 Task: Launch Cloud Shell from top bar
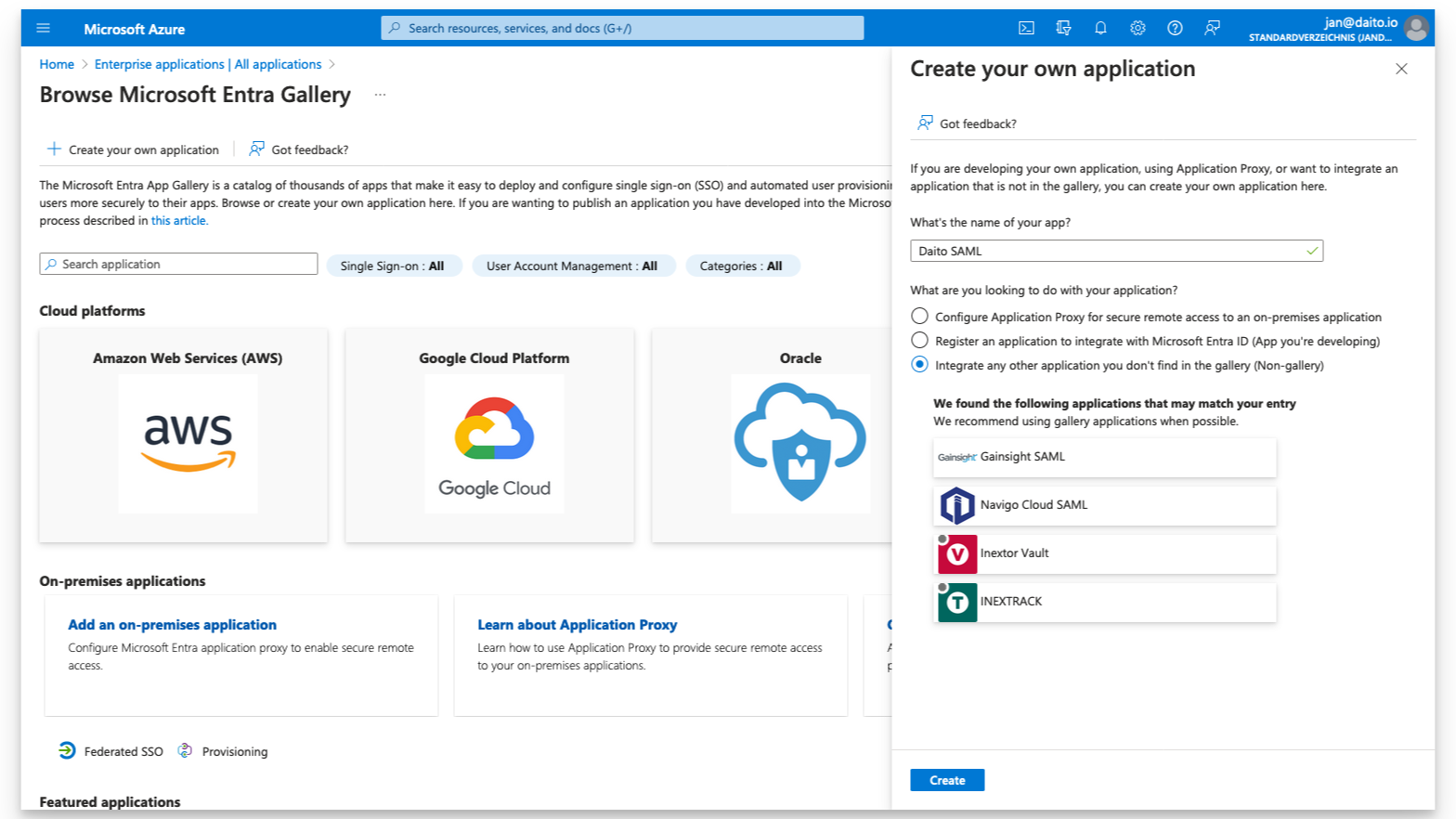[1026, 28]
